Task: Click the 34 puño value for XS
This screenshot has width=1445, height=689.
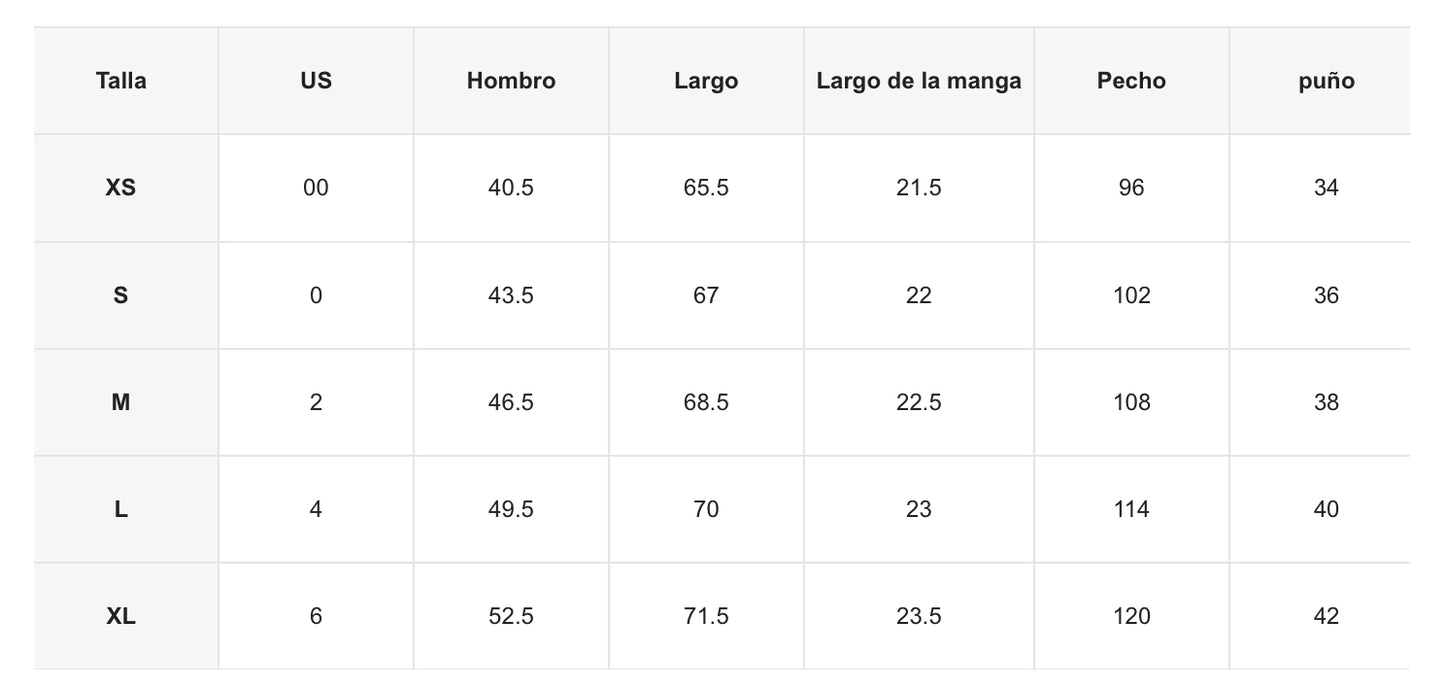Action: 1326,188
